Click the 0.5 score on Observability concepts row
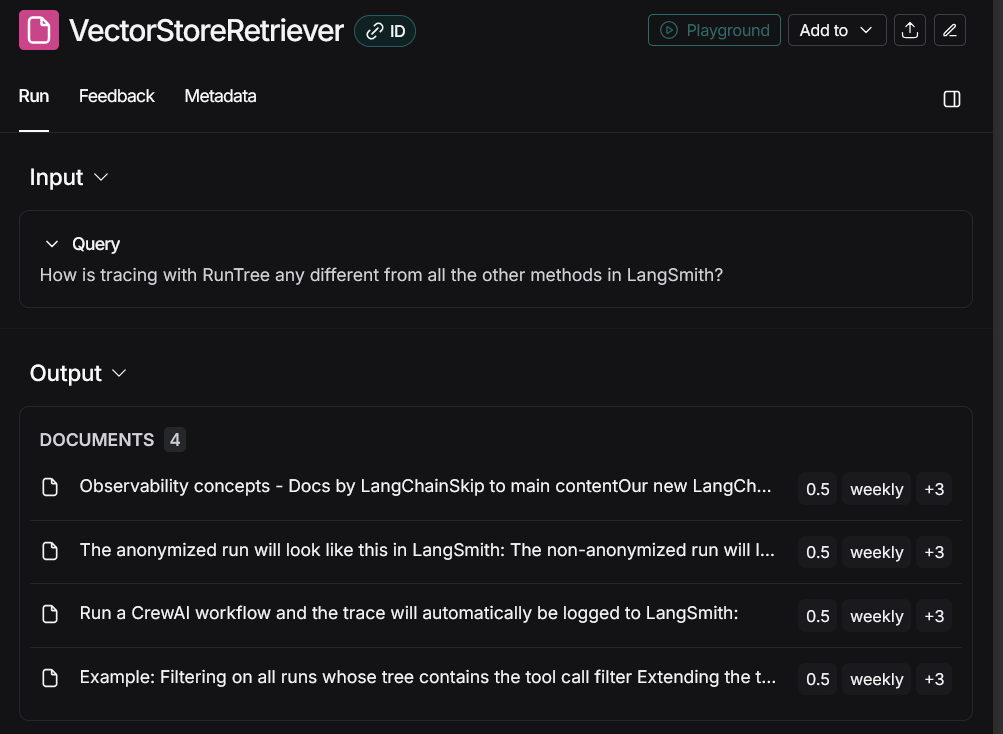Image resolution: width=1003 pixels, height=734 pixels. (817, 489)
